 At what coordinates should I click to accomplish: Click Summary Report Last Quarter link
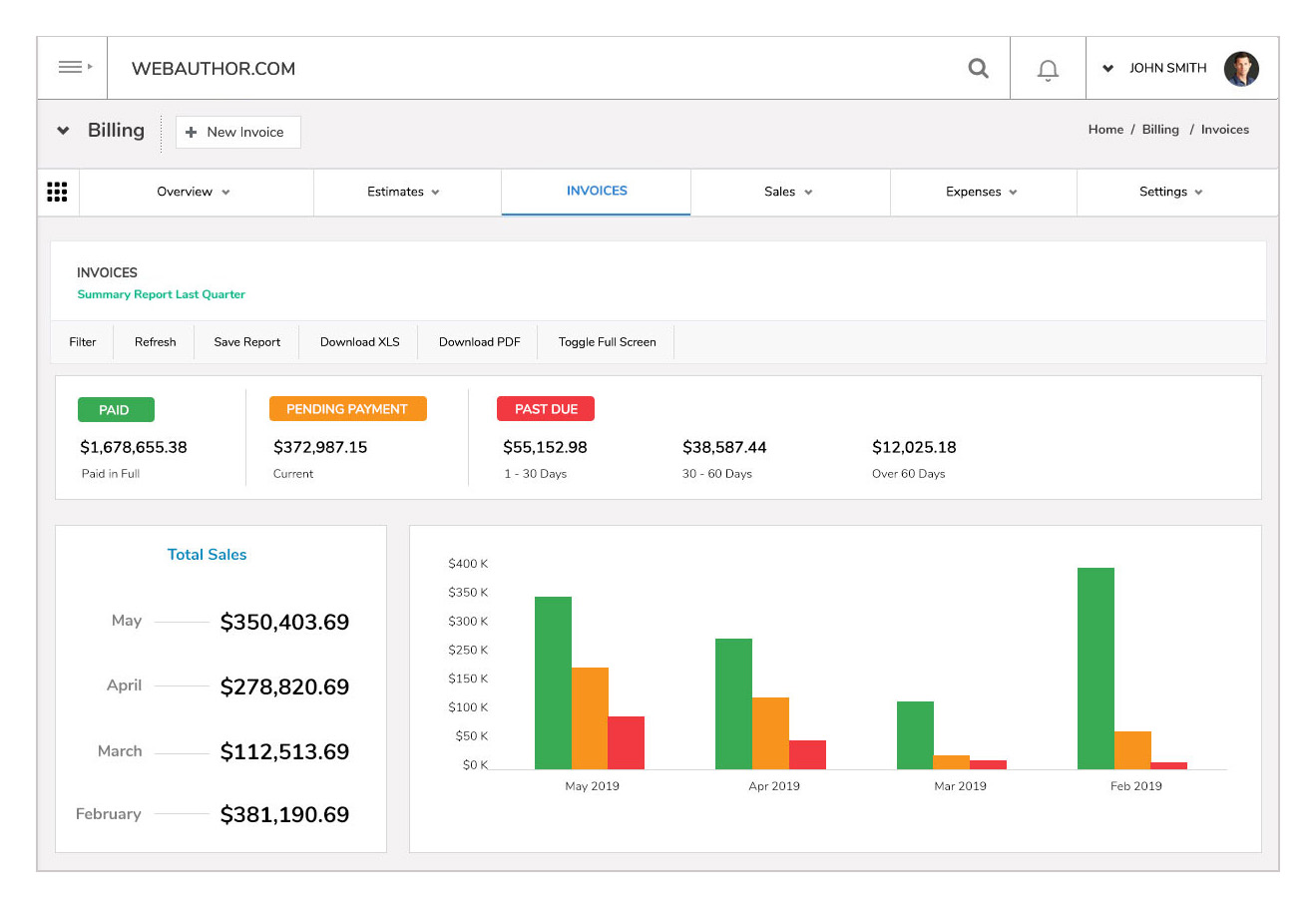161,294
